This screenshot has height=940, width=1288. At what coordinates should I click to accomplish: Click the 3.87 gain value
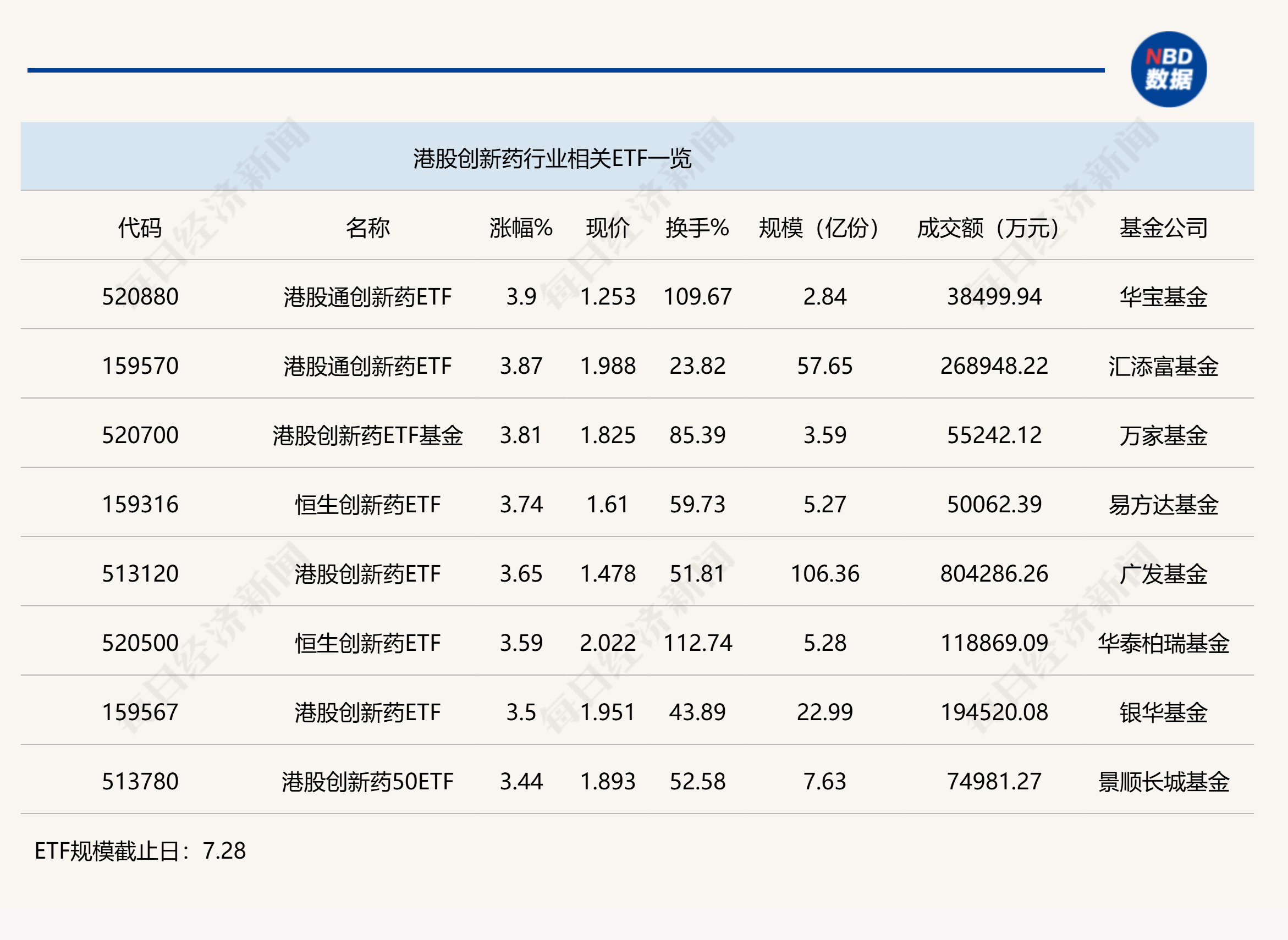tap(521, 366)
